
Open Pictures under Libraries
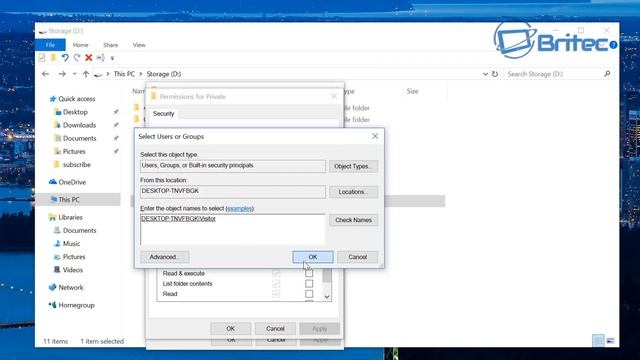tap(74, 257)
